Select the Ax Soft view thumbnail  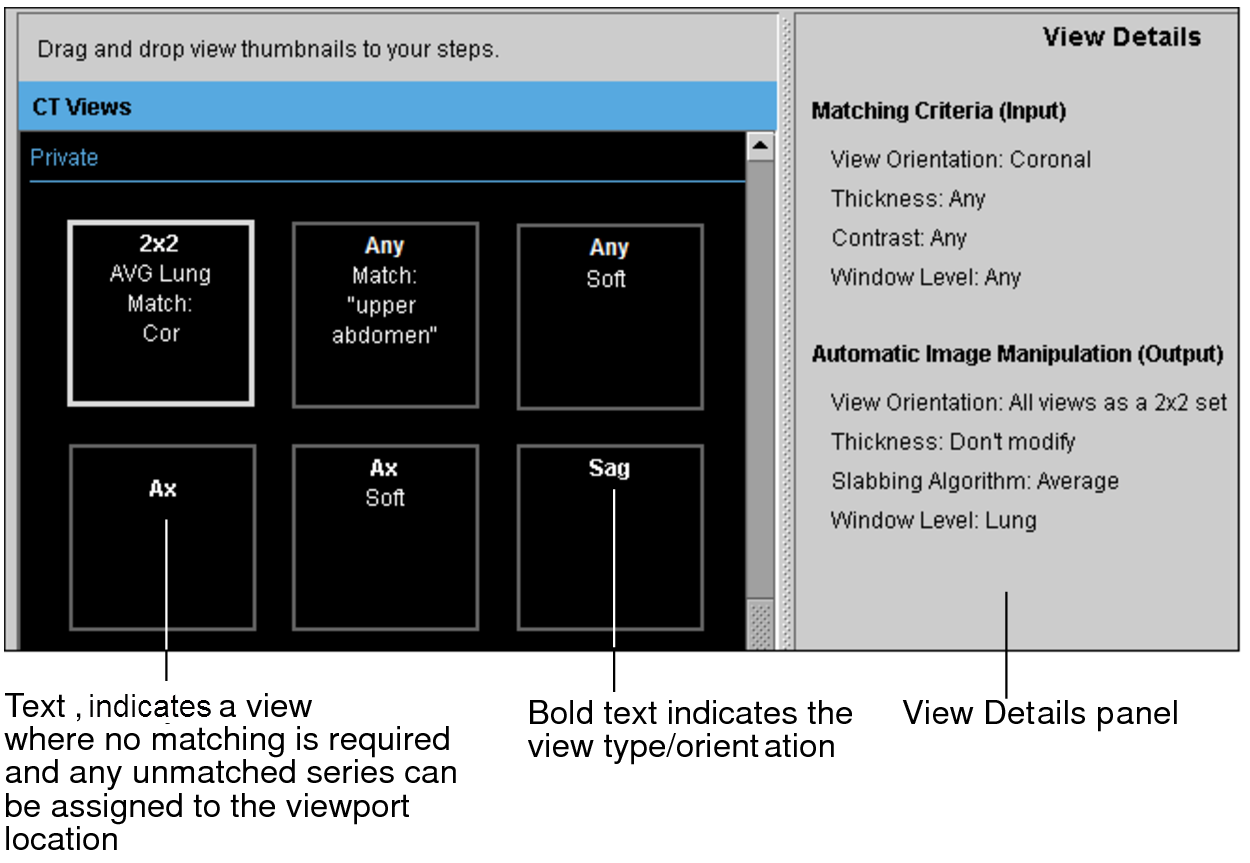point(385,537)
